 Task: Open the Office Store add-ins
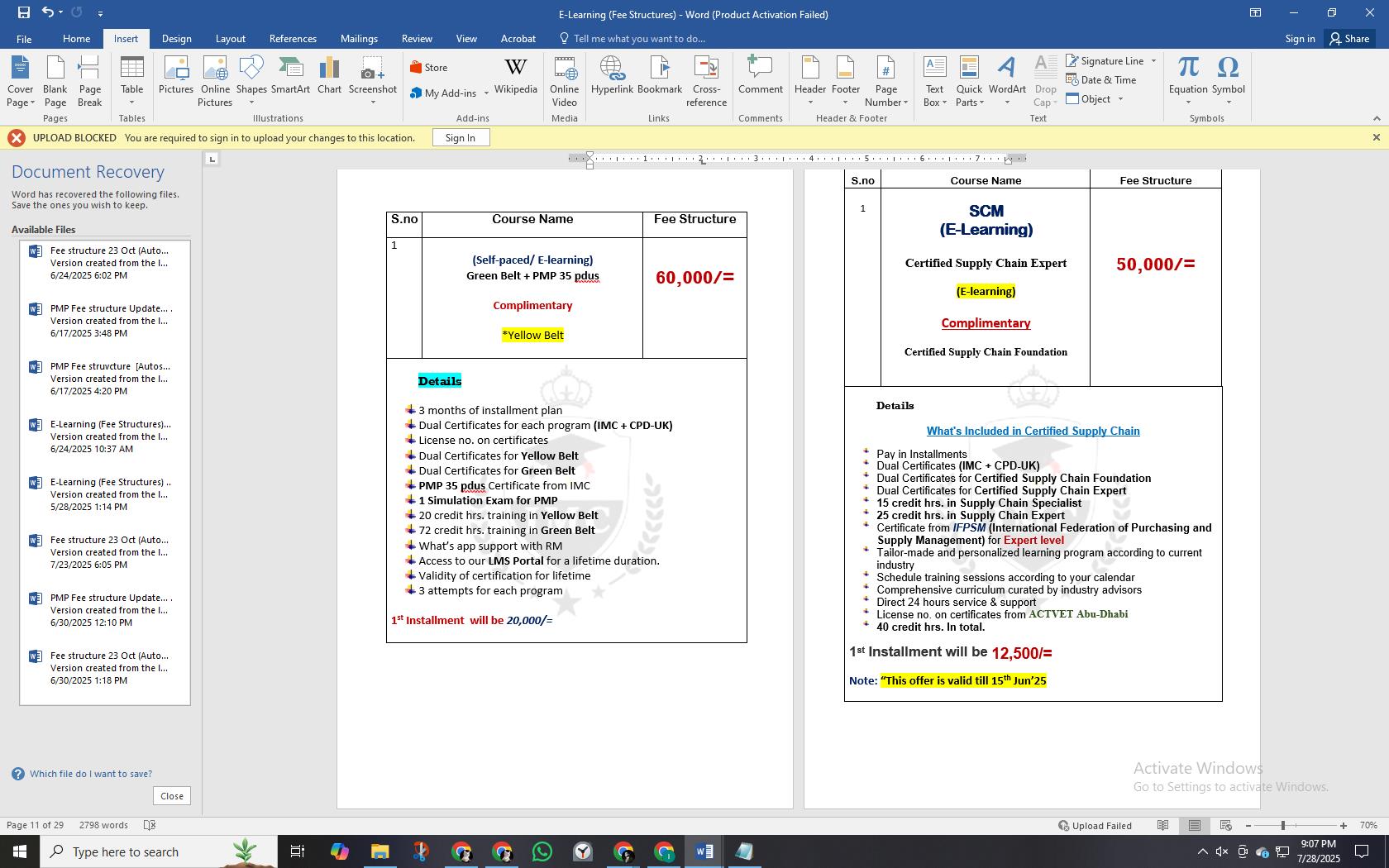pyautogui.click(x=428, y=68)
